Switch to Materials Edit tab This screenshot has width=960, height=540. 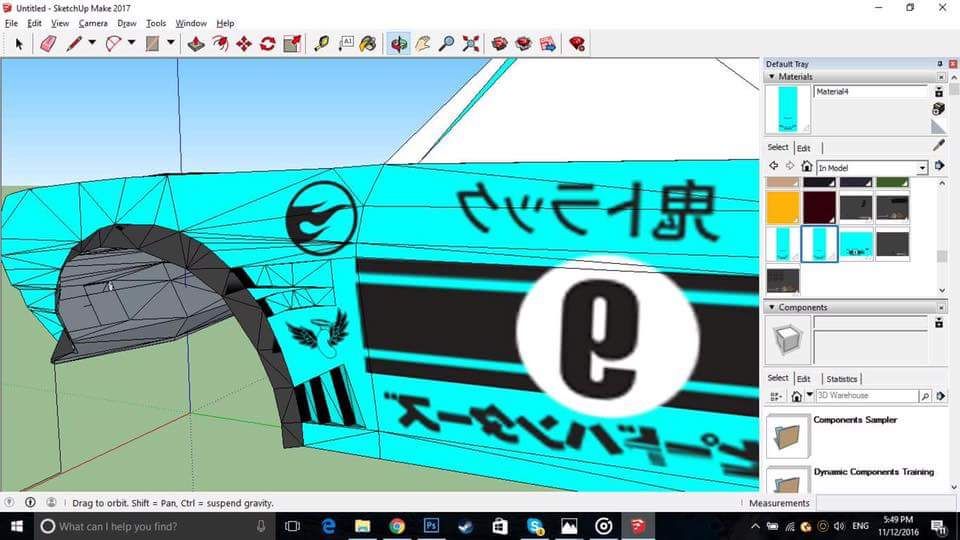(804, 148)
